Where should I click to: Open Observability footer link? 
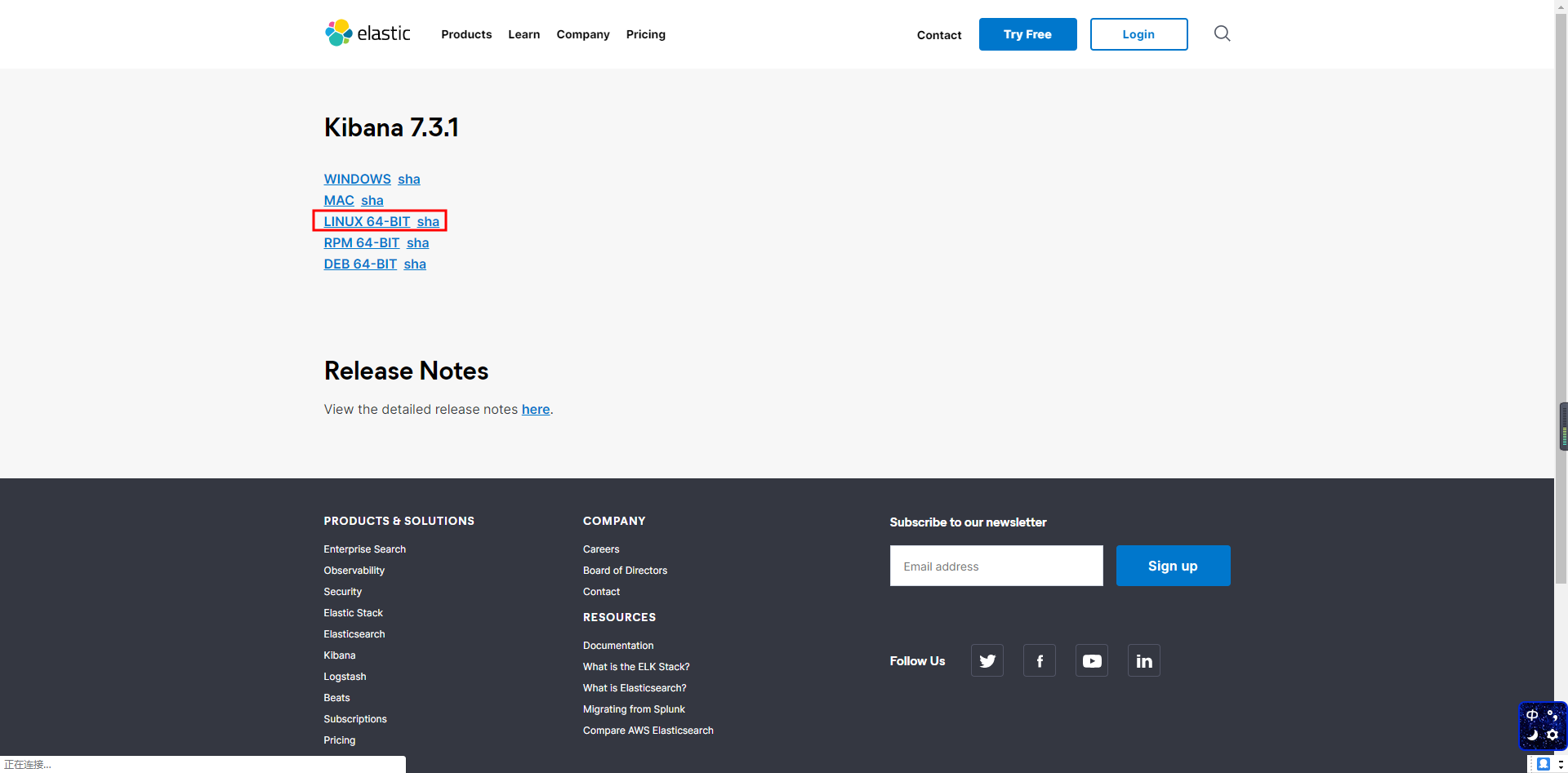(354, 571)
